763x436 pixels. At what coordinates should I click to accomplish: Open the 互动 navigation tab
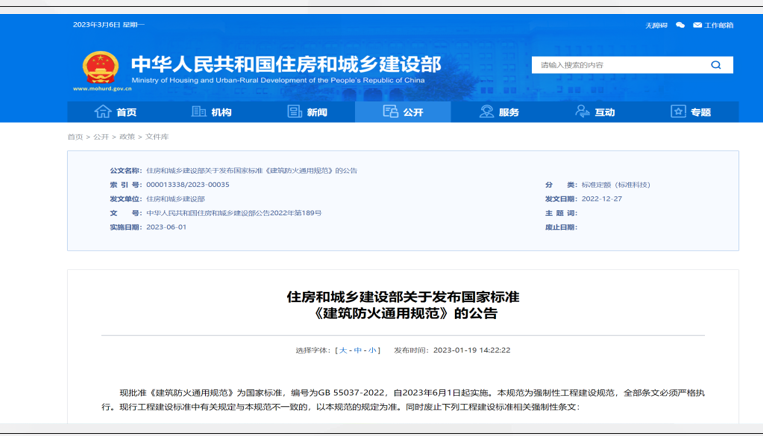(594, 112)
